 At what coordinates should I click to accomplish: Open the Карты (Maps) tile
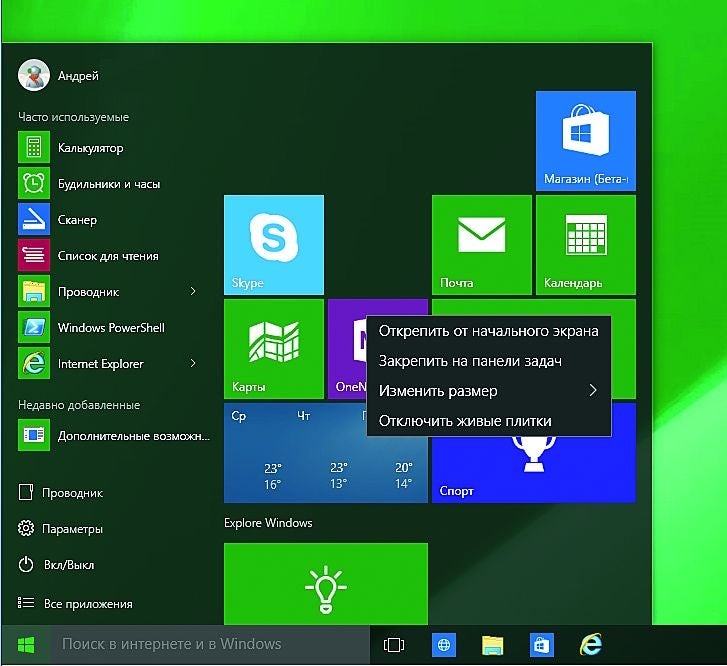tap(274, 349)
